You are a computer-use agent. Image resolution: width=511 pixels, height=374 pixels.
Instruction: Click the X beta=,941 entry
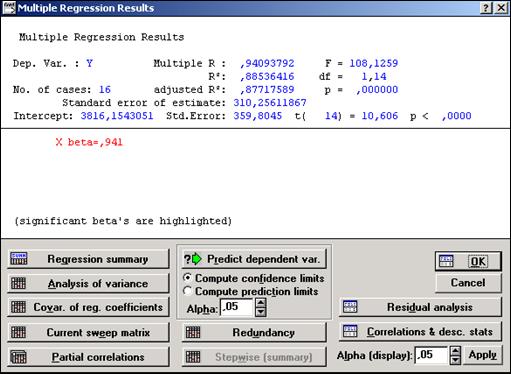point(89,142)
